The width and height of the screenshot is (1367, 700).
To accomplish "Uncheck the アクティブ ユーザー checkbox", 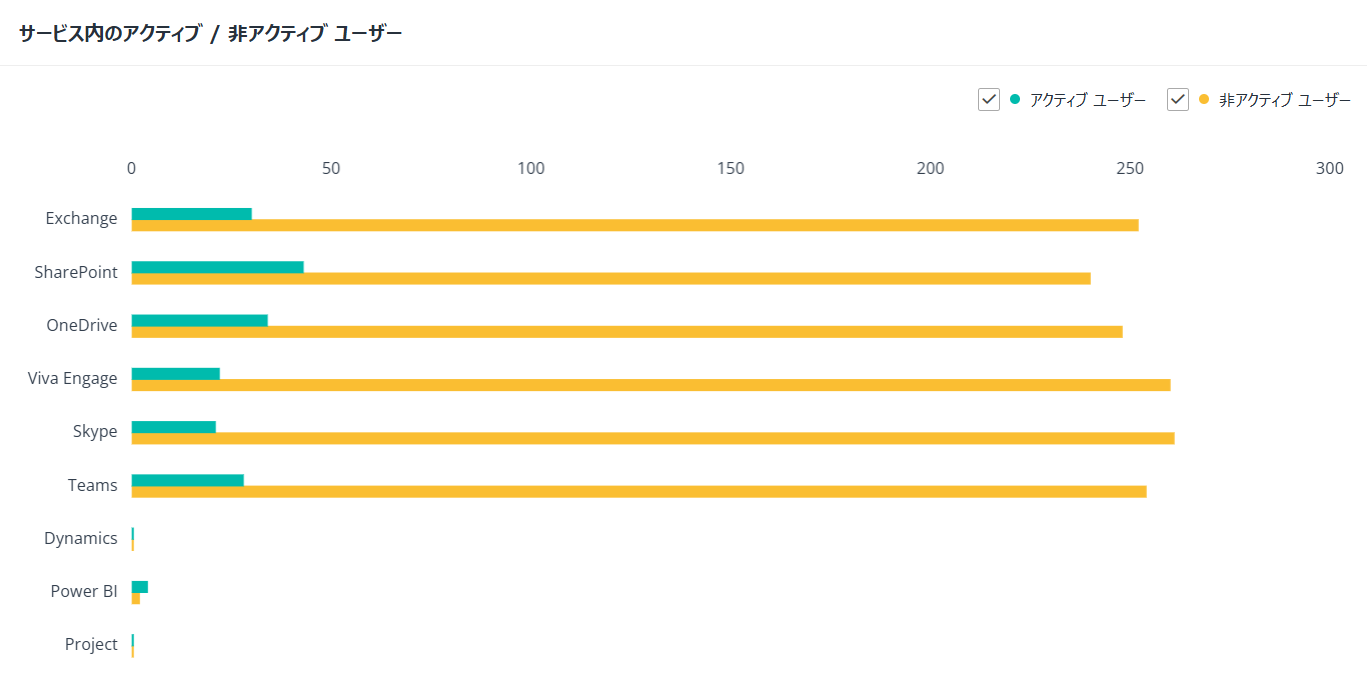I will (x=988, y=100).
